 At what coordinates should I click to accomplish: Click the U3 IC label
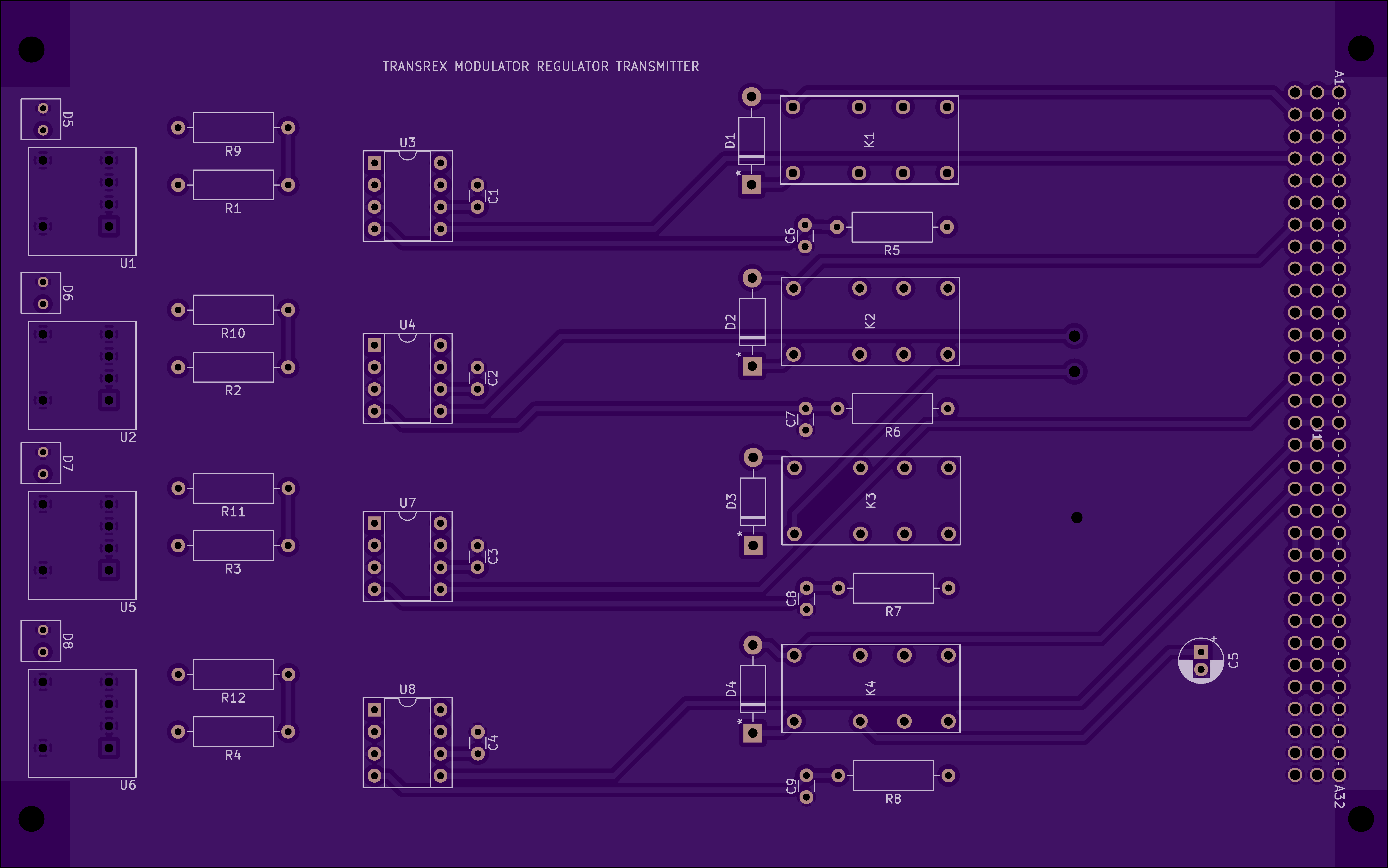click(x=407, y=142)
